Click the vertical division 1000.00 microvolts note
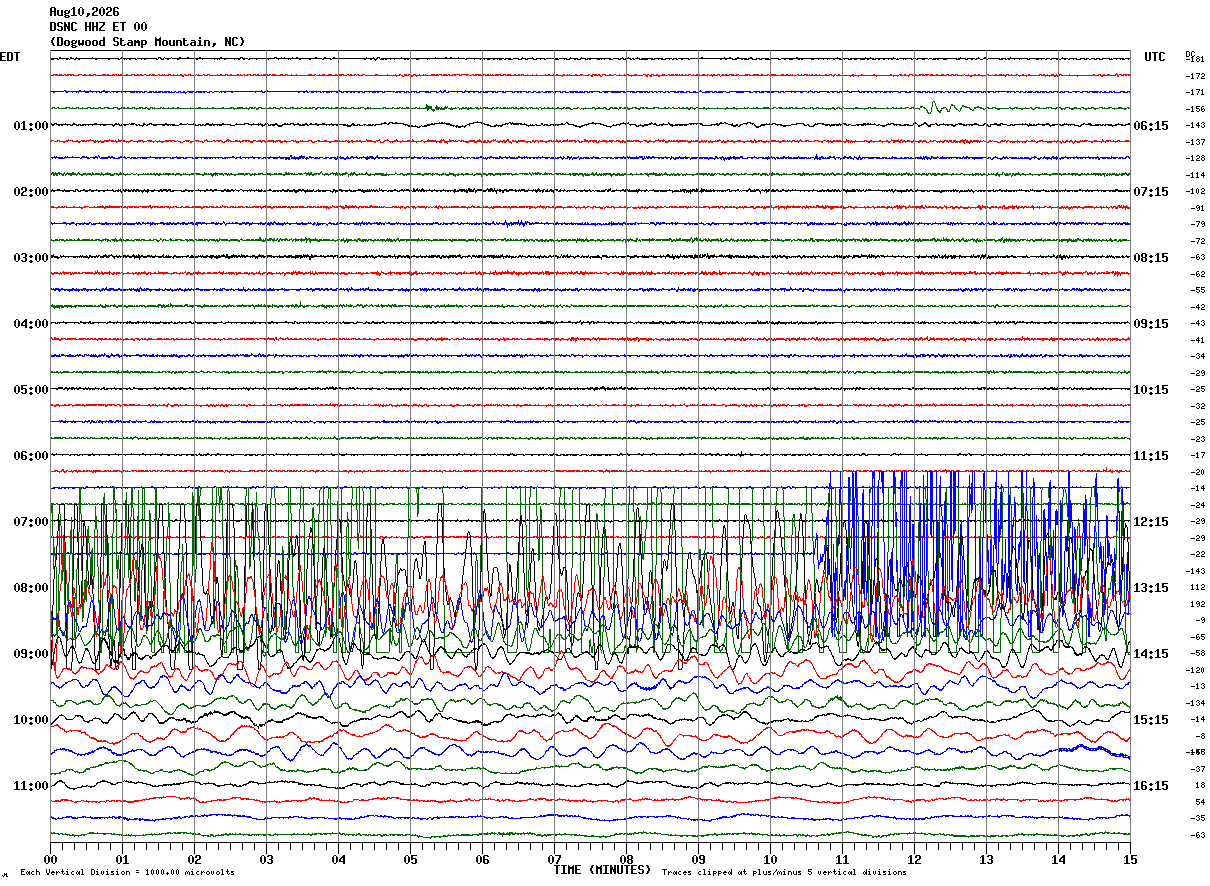1210x886 pixels. coord(127,873)
